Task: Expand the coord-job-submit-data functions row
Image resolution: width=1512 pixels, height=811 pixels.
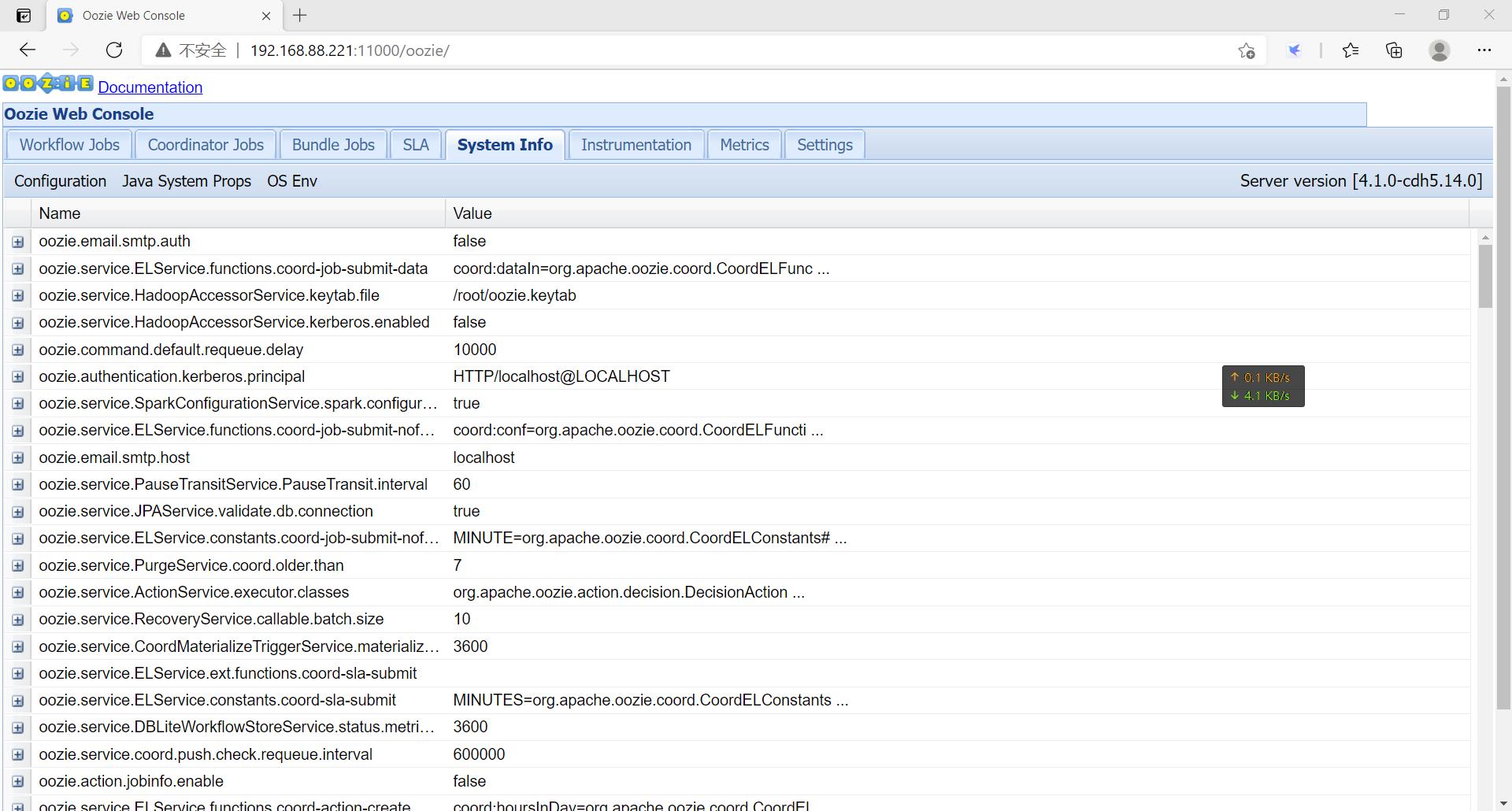Action: coord(18,269)
